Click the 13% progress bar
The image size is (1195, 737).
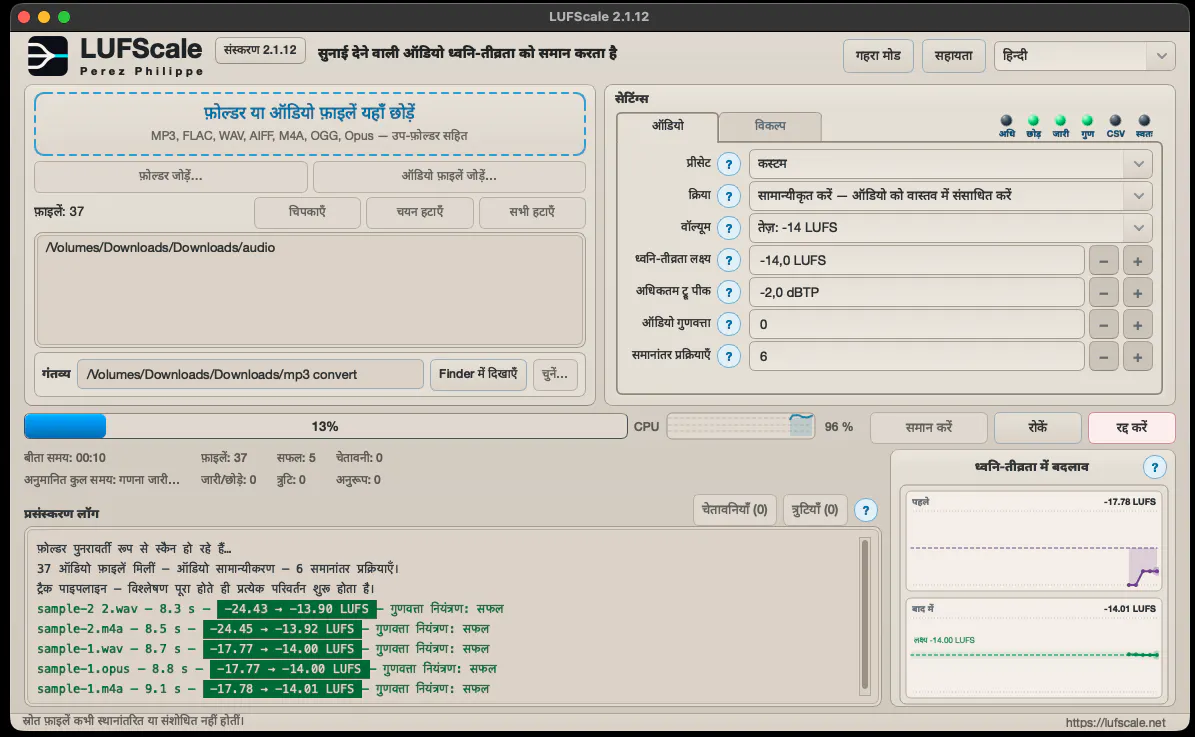pos(325,426)
